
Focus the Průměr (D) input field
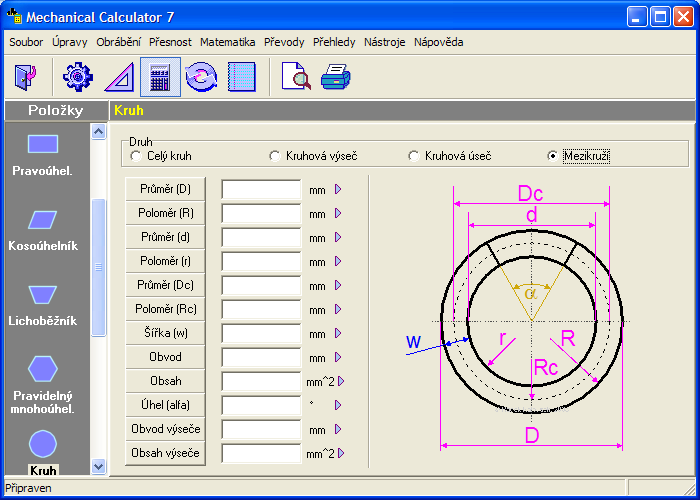[261, 189]
